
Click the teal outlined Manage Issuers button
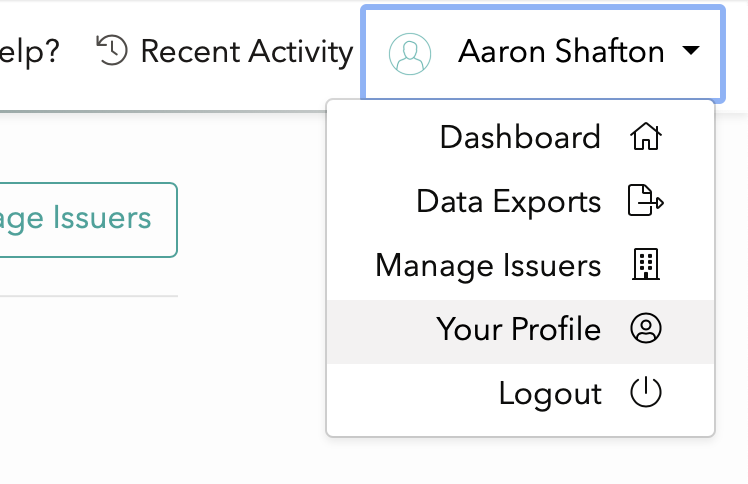pos(88,220)
